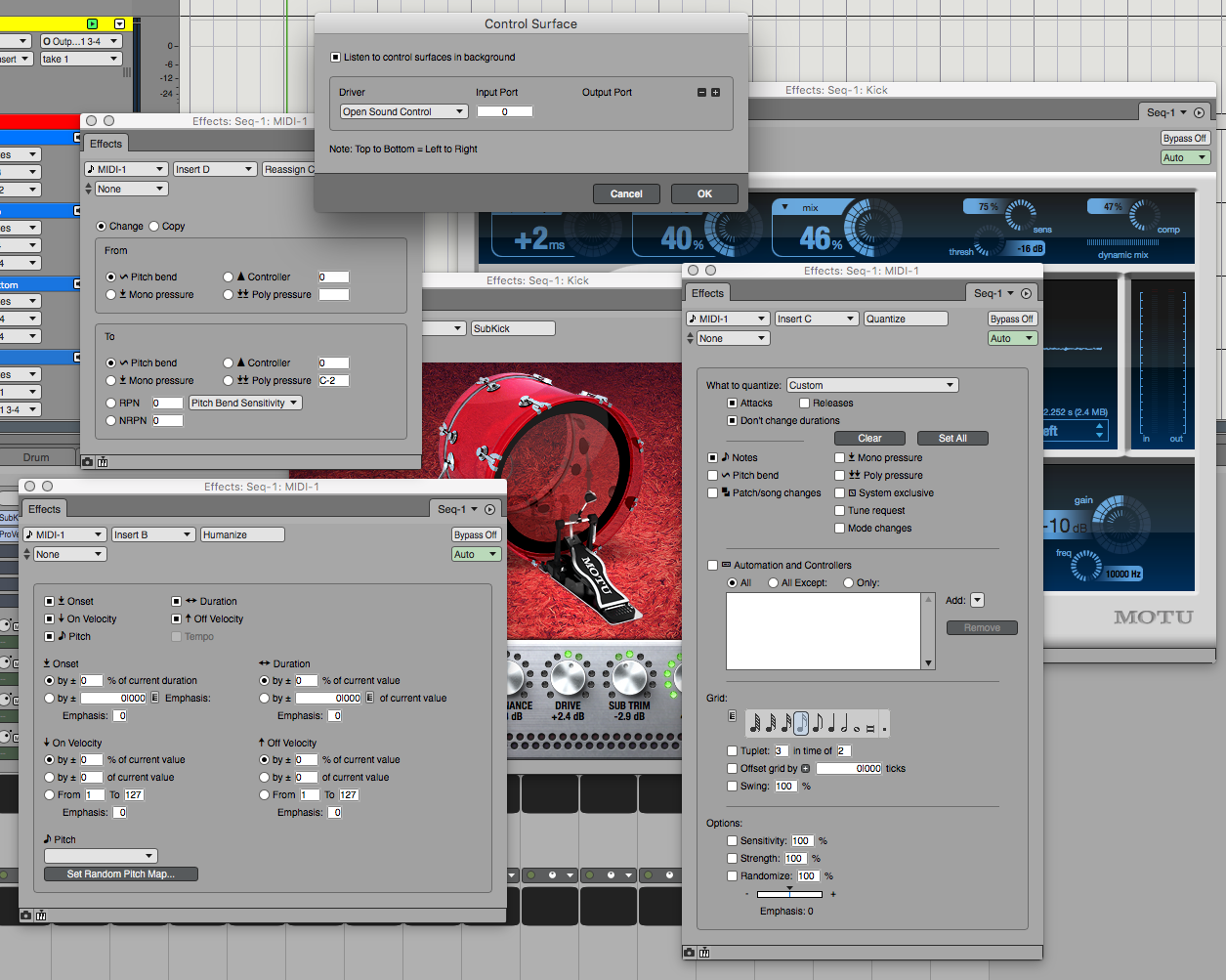This screenshot has width=1226, height=980.
Task: Click the snapshot camera icon in the Quantize window
Action: 690,953
